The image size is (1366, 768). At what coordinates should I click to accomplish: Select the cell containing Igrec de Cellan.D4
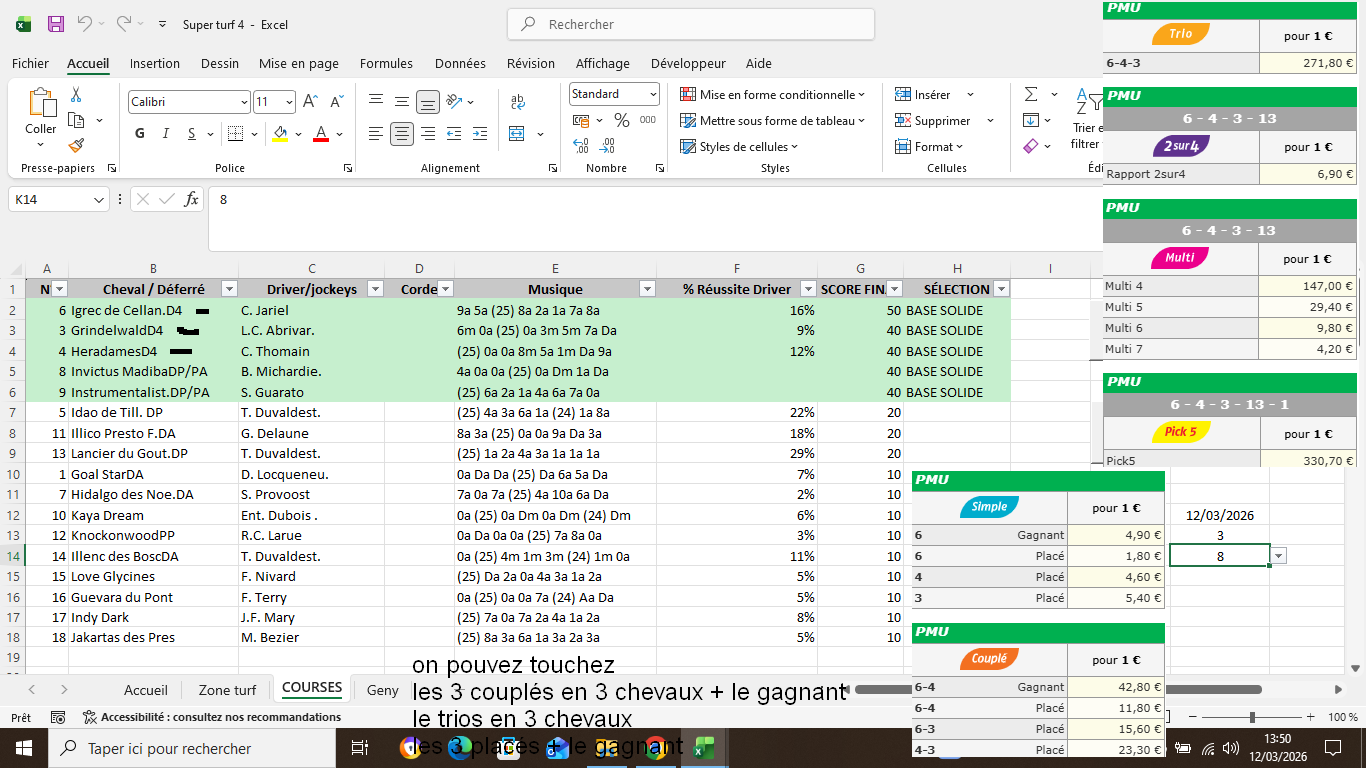[153, 310]
